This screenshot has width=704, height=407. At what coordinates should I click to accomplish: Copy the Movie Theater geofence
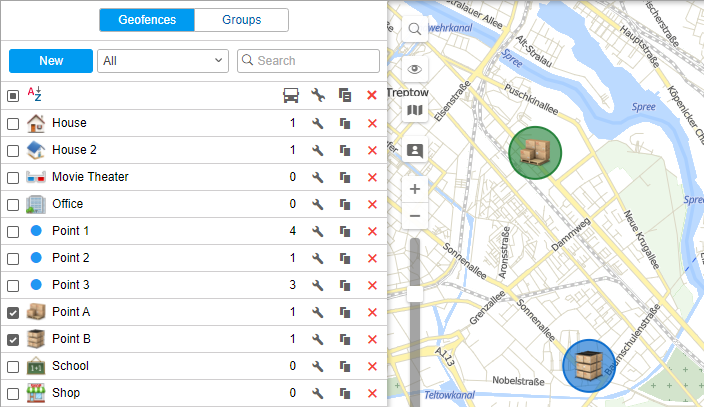[344, 177]
